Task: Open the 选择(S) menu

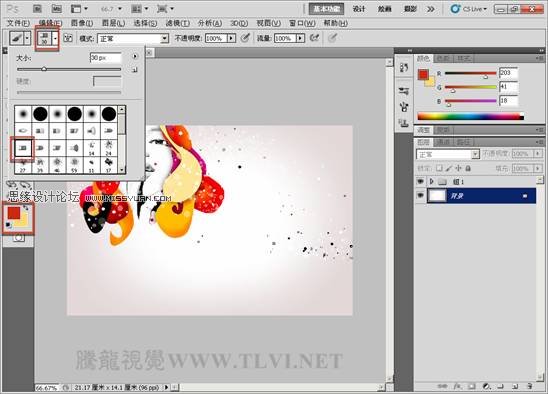Action: pyautogui.click(x=145, y=23)
